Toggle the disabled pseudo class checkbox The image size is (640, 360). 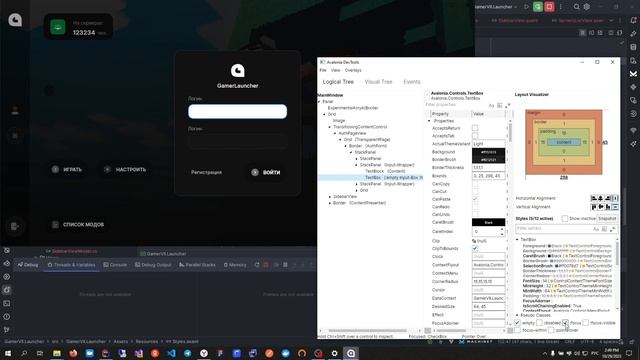click(x=539, y=323)
